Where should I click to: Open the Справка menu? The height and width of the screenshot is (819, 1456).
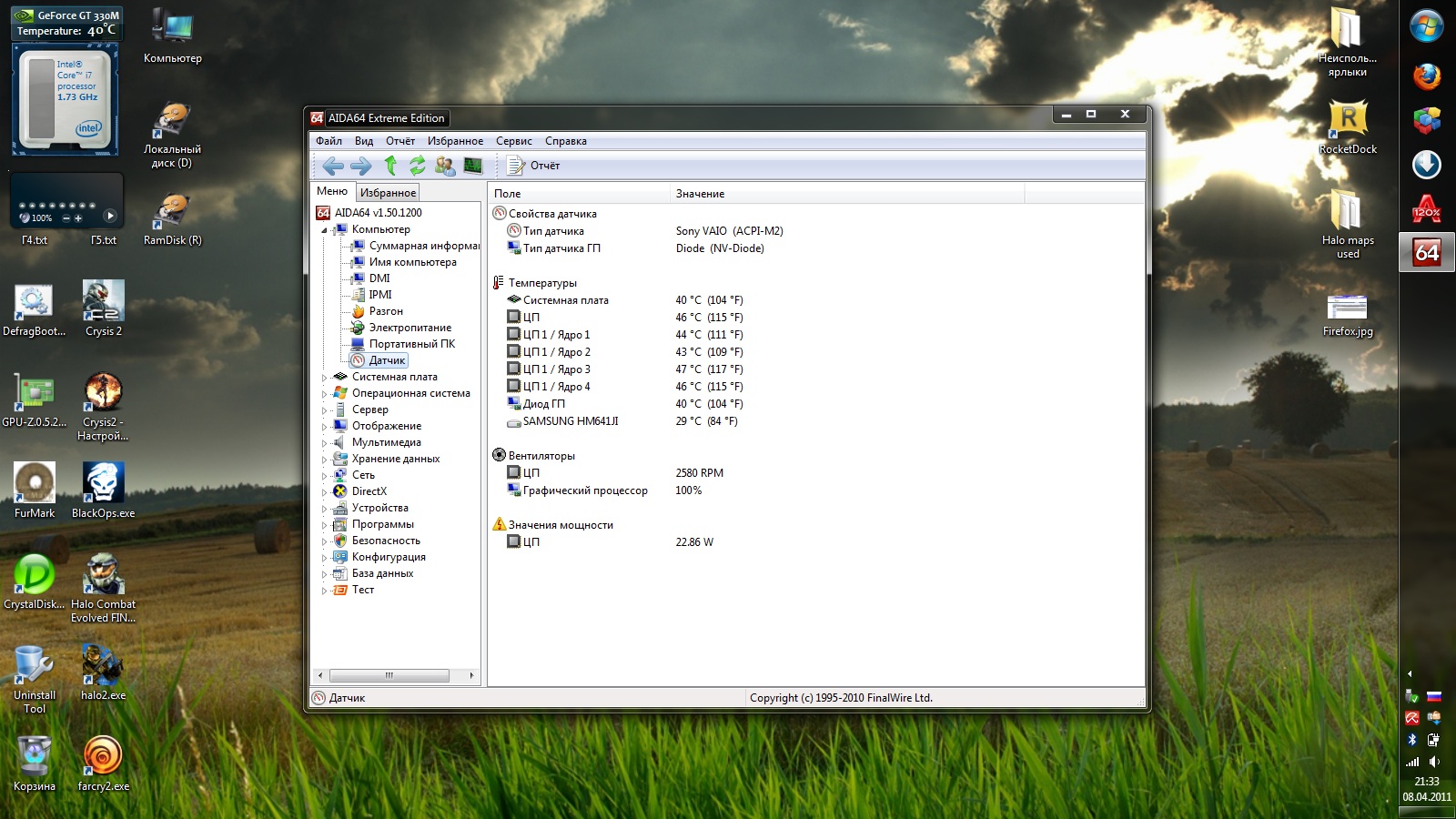click(566, 141)
